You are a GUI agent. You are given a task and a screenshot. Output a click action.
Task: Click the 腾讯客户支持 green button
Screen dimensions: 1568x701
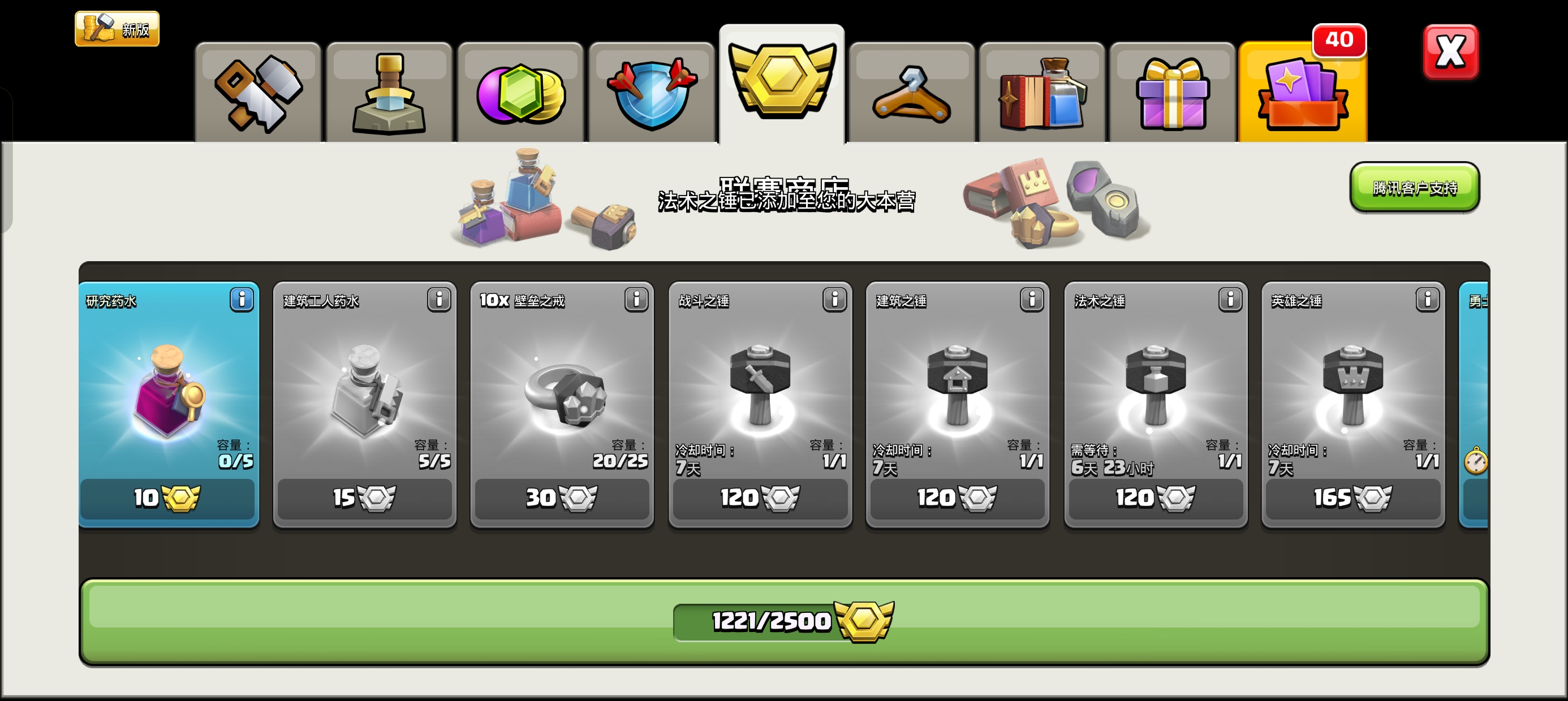1415,188
